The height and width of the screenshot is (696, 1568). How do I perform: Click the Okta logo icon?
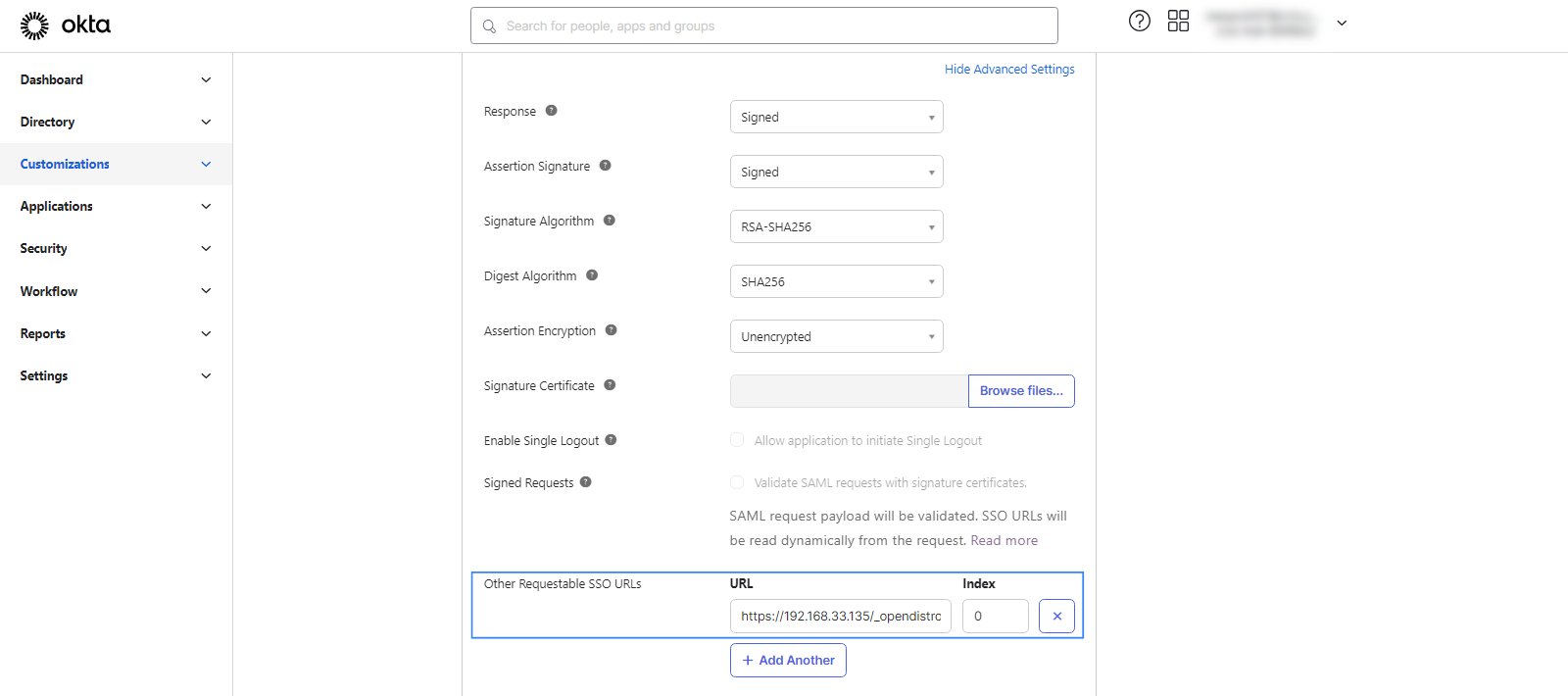tap(34, 25)
